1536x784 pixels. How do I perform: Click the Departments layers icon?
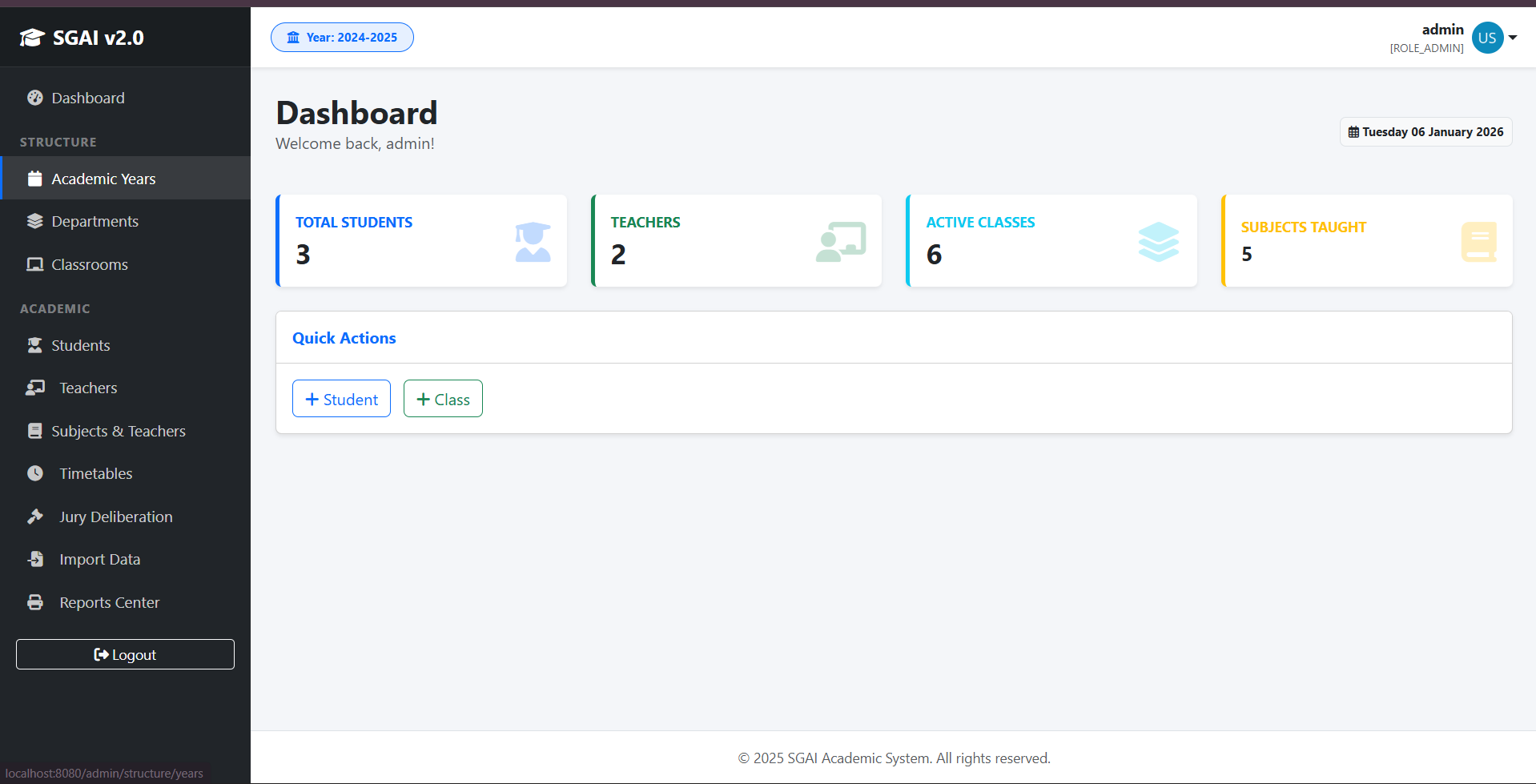[34, 221]
